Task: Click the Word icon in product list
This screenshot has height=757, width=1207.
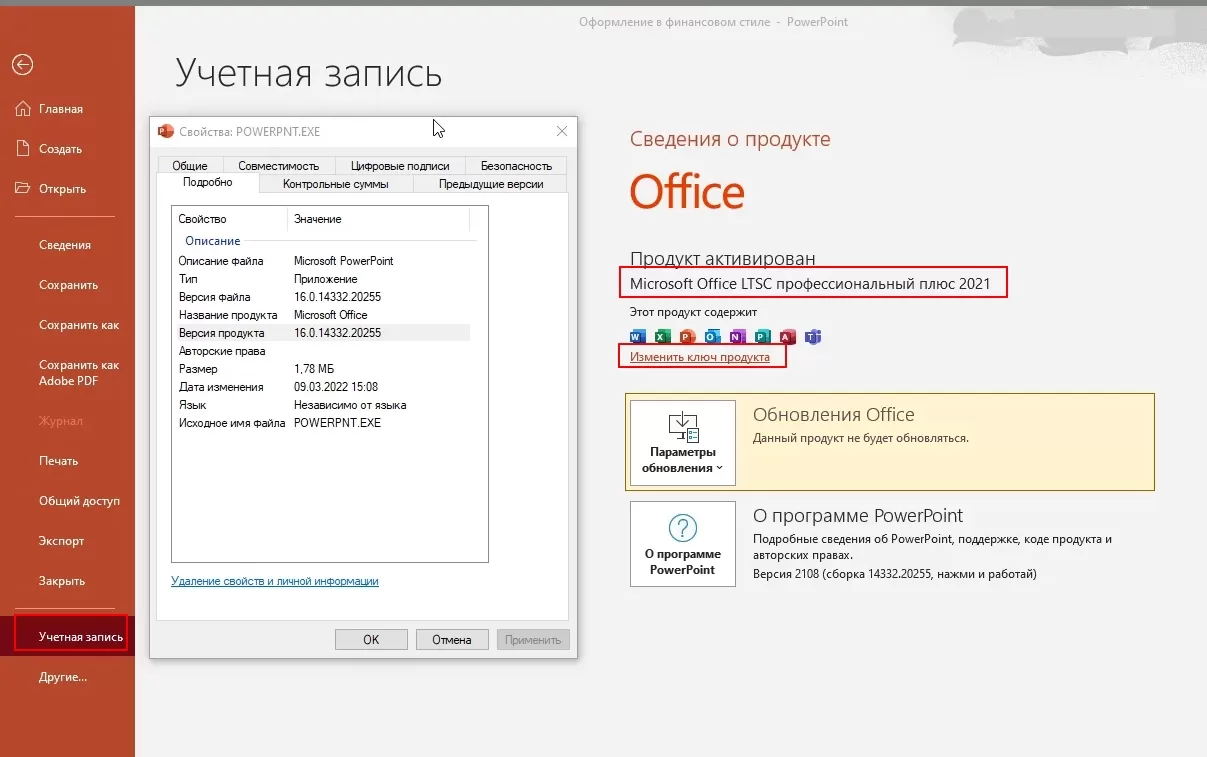Action: [x=638, y=337]
